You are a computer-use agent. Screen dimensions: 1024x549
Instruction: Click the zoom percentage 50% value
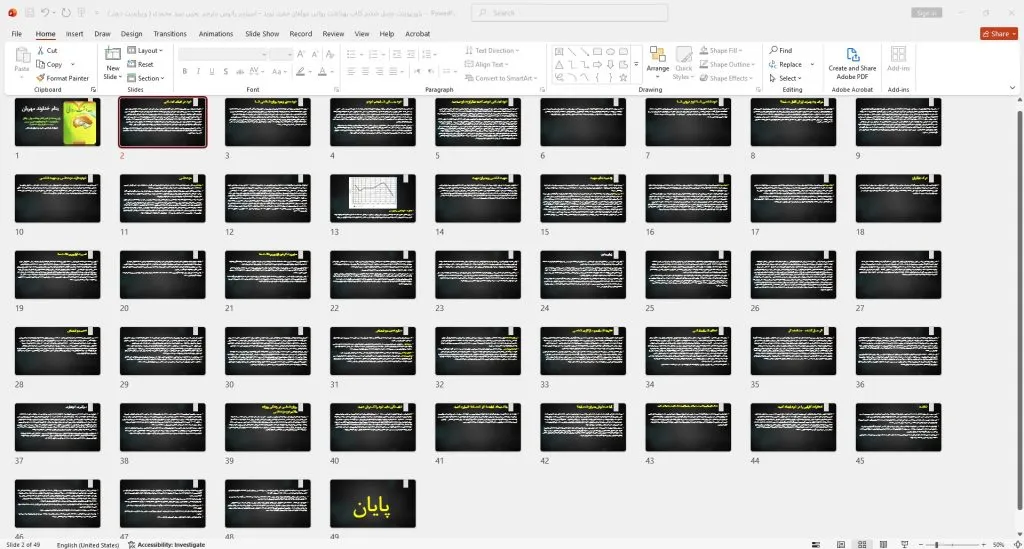click(999, 544)
